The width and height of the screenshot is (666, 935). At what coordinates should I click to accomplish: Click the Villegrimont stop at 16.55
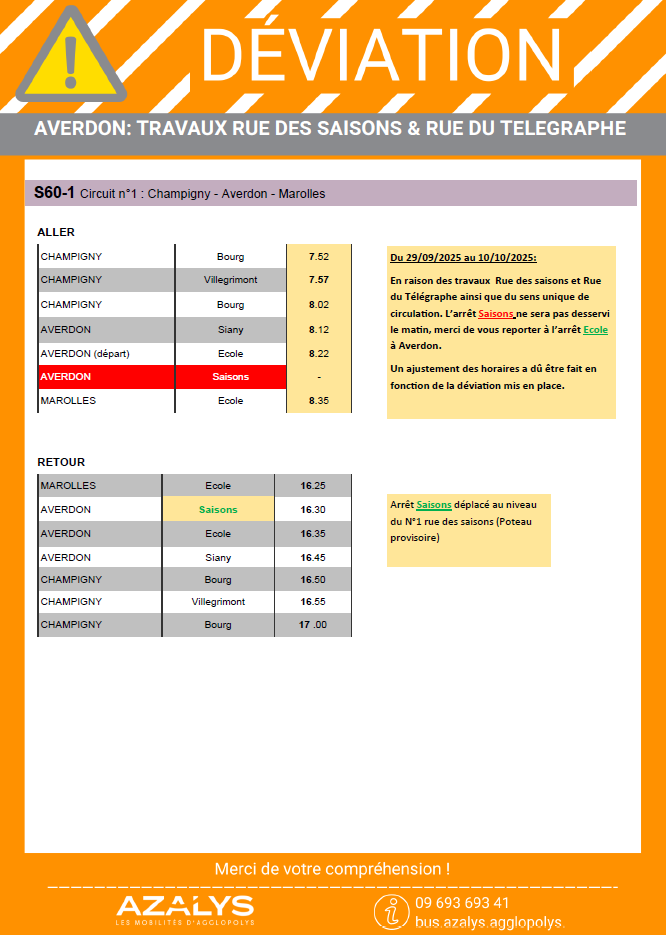[x=218, y=602]
